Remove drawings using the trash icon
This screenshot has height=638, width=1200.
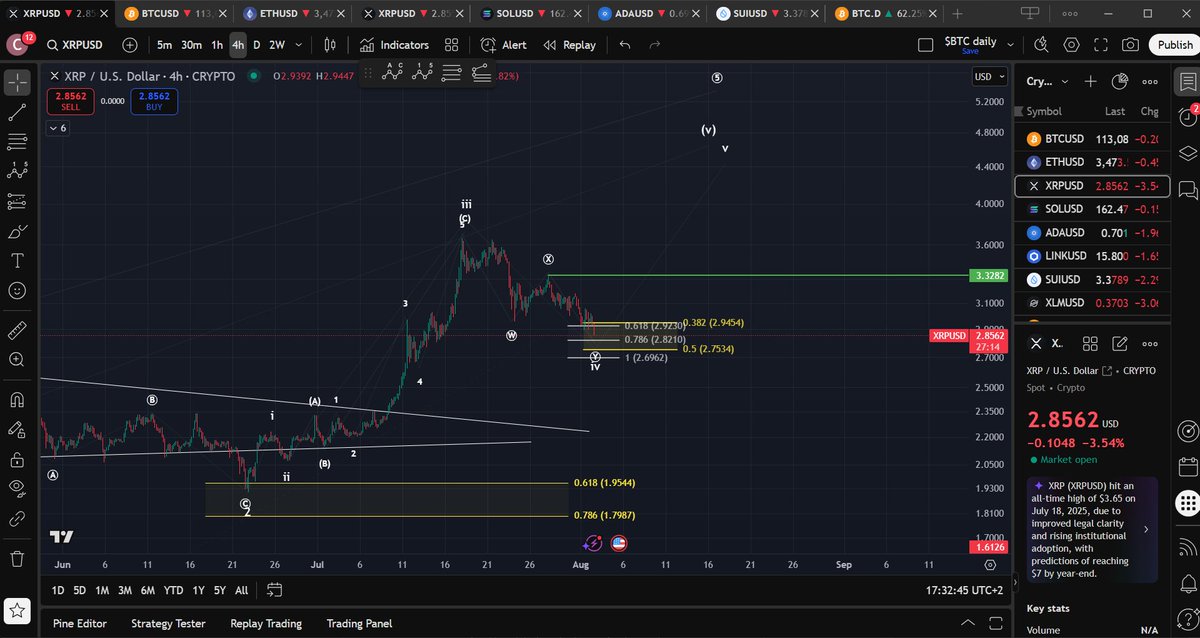tap(17, 558)
